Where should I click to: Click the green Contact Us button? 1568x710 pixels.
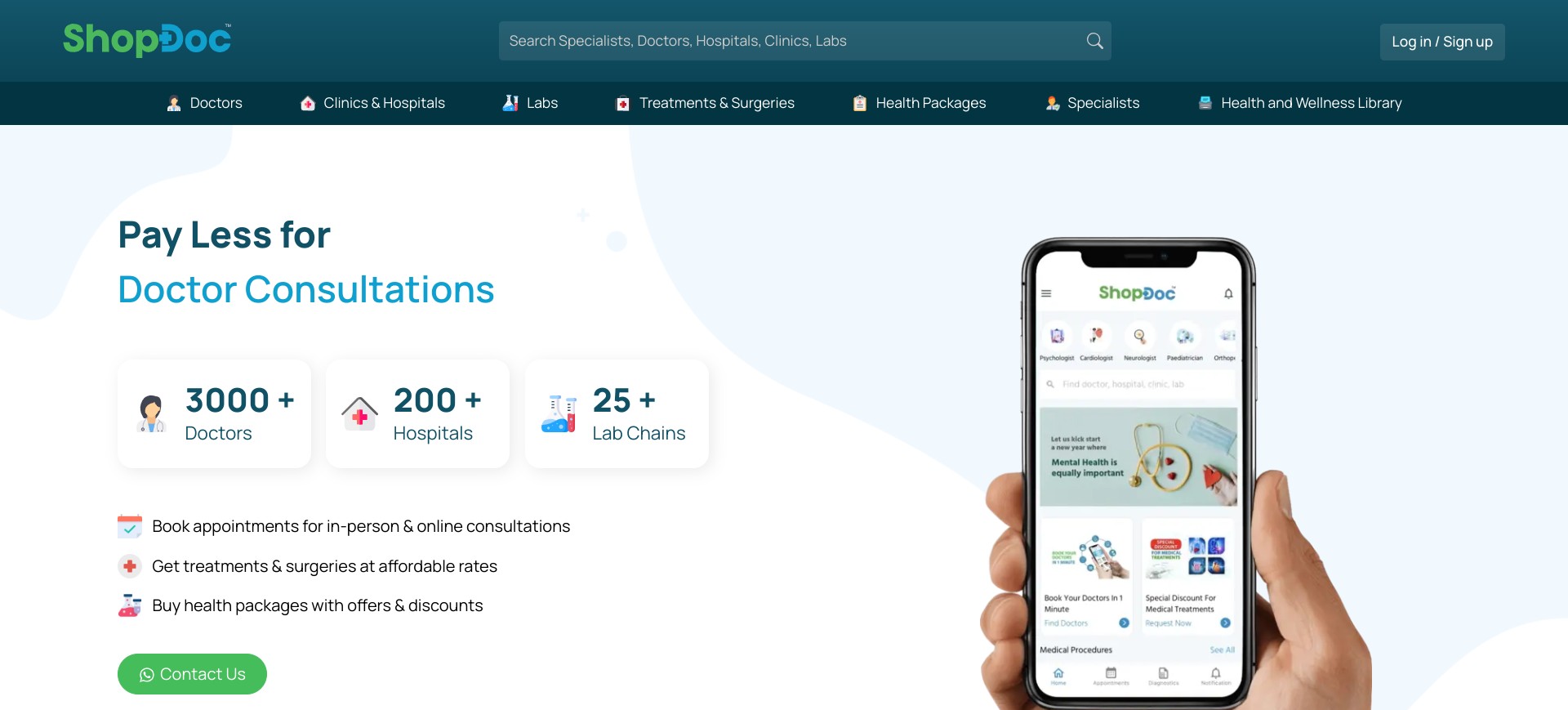click(x=192, y=674)
